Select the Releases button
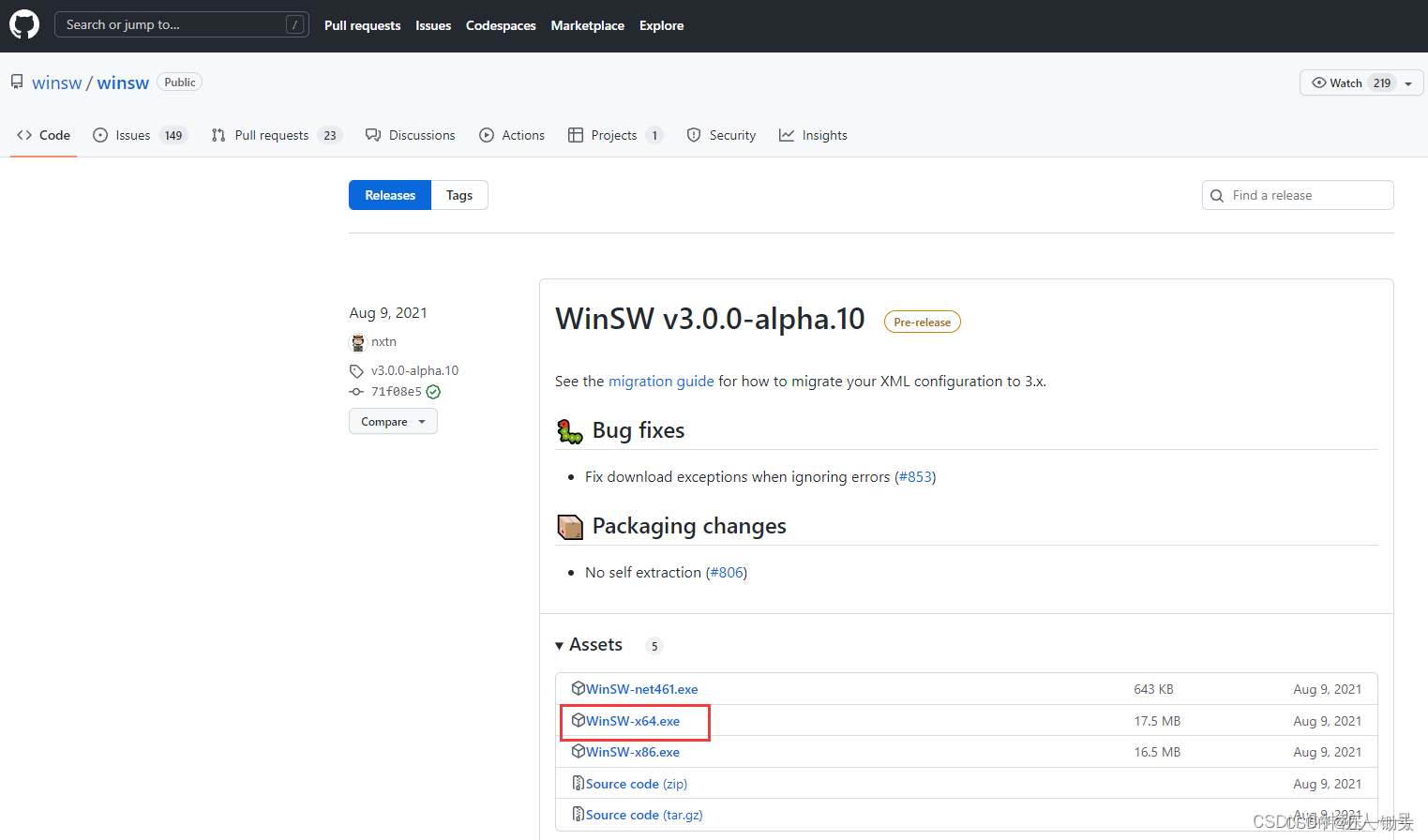Viewport: 1428px width, 840px height. (x=390, y=195)
